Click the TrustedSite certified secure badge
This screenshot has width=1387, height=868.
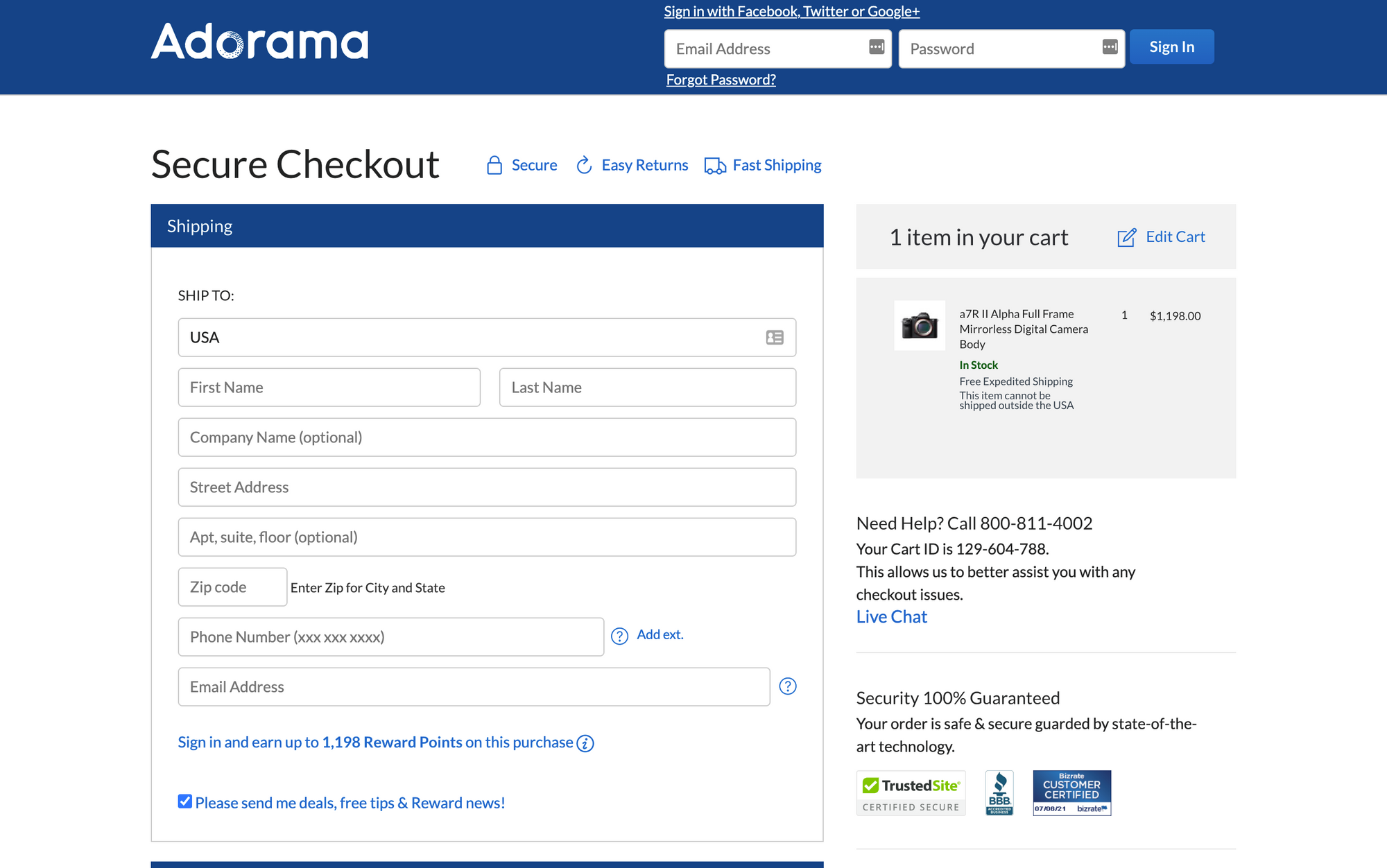911,793
